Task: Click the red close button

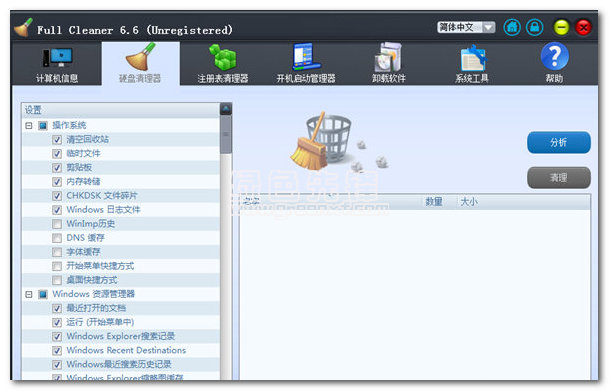Action: coord(583,28)
